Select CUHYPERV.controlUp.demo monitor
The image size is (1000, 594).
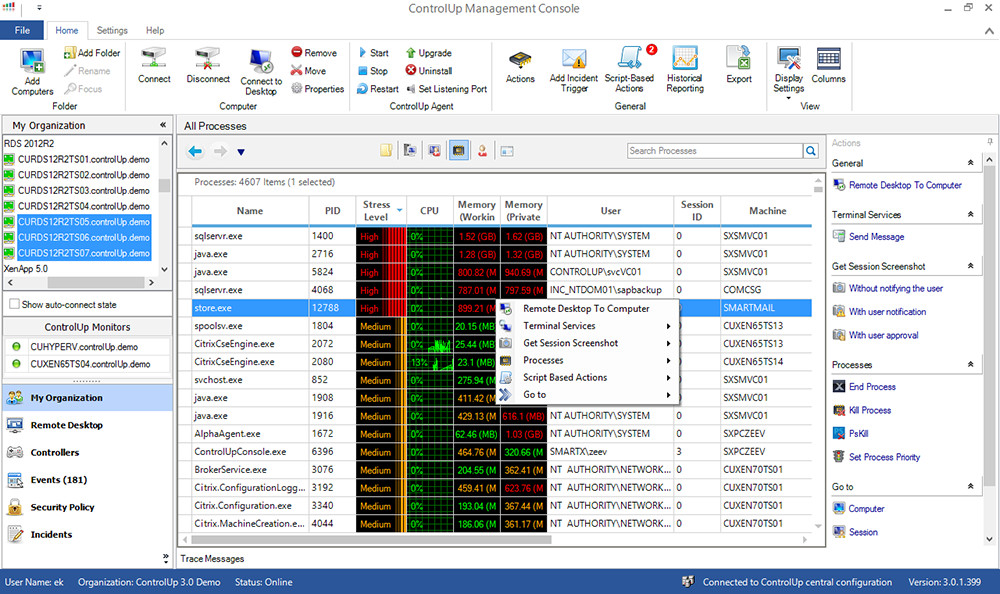point(84,346)
